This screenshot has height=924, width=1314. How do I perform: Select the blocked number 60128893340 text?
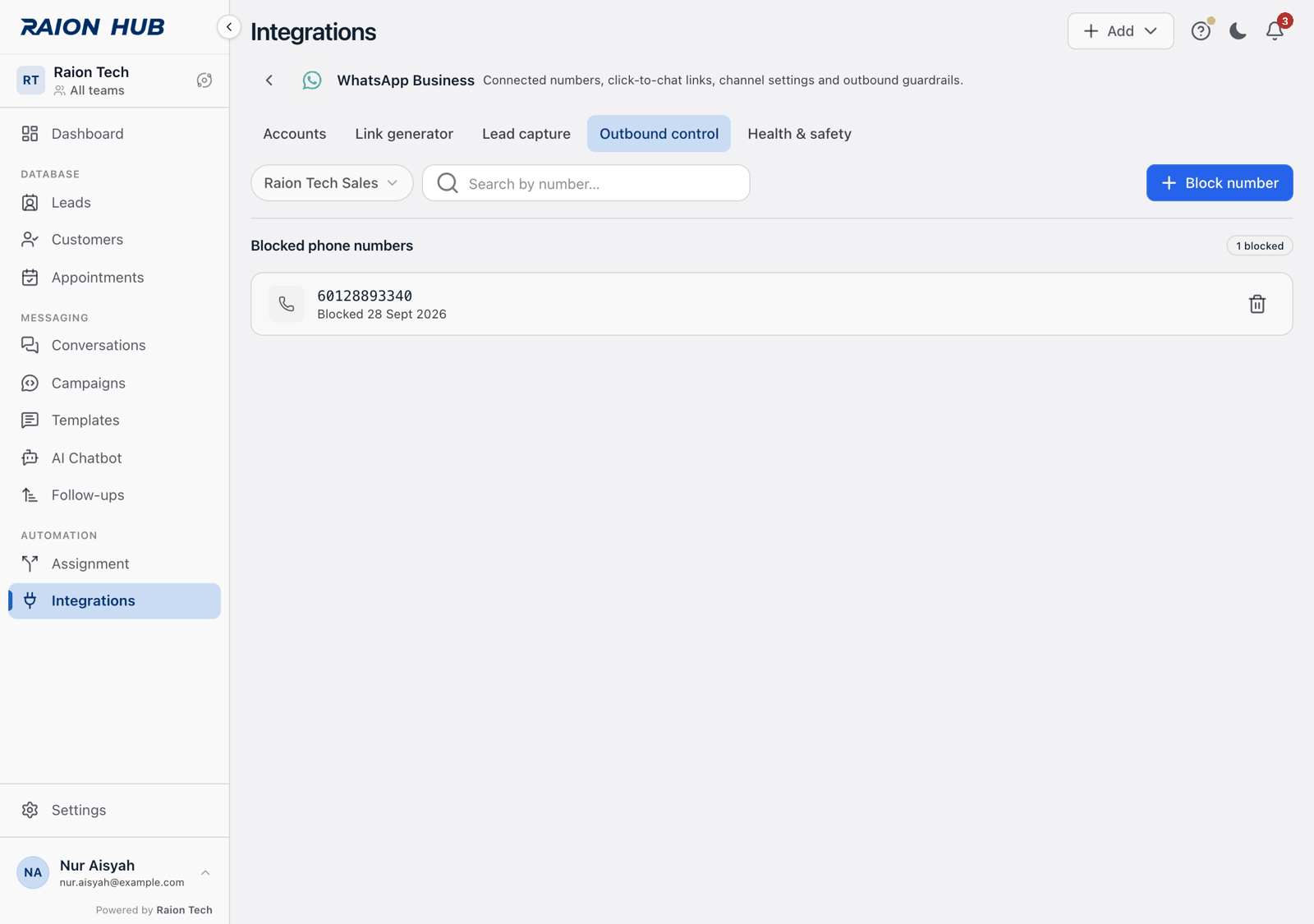click(365, 296)
